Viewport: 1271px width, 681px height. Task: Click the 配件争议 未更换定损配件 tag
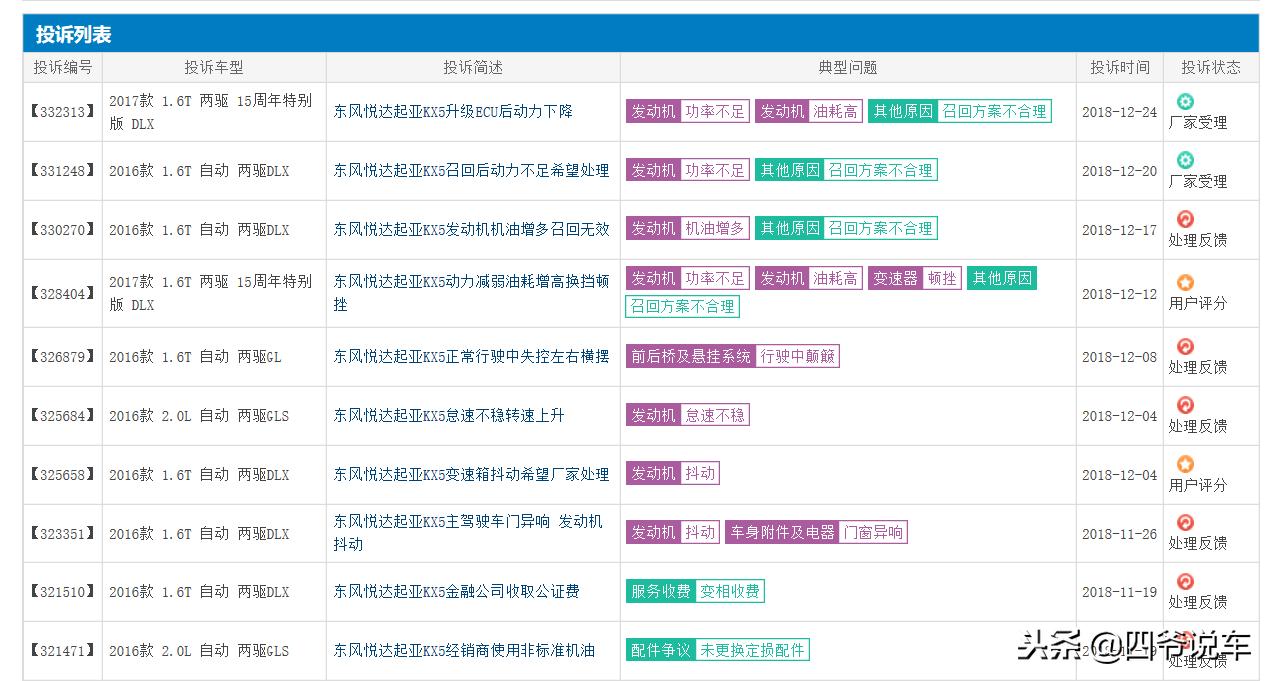click(717, 649)
